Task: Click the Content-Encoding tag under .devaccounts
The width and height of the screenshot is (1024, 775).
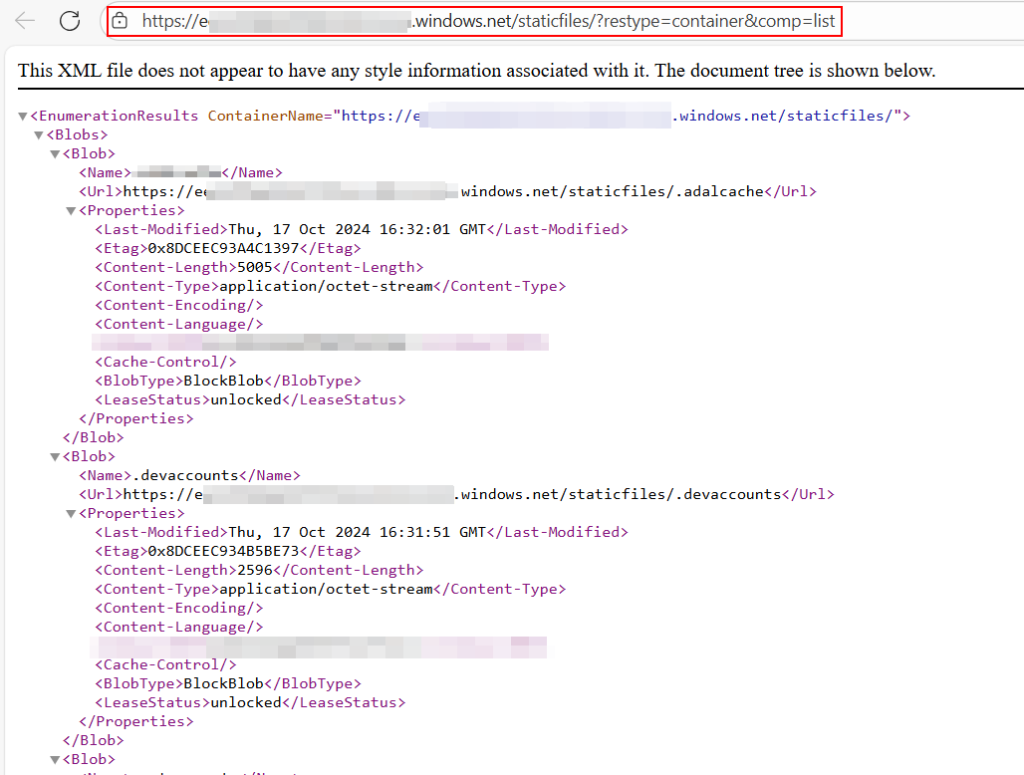Action: (179, 608)
